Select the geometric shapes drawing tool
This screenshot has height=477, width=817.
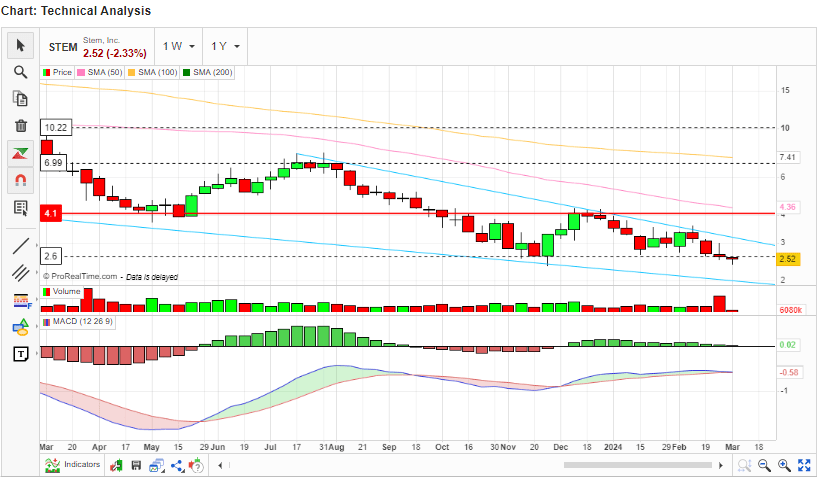(20, 327)
